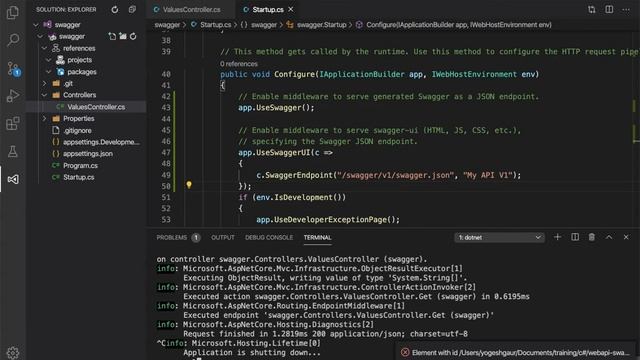Maximize panel with up chevron
This screenshot has width=640, height=360.
tap(609, 237)
